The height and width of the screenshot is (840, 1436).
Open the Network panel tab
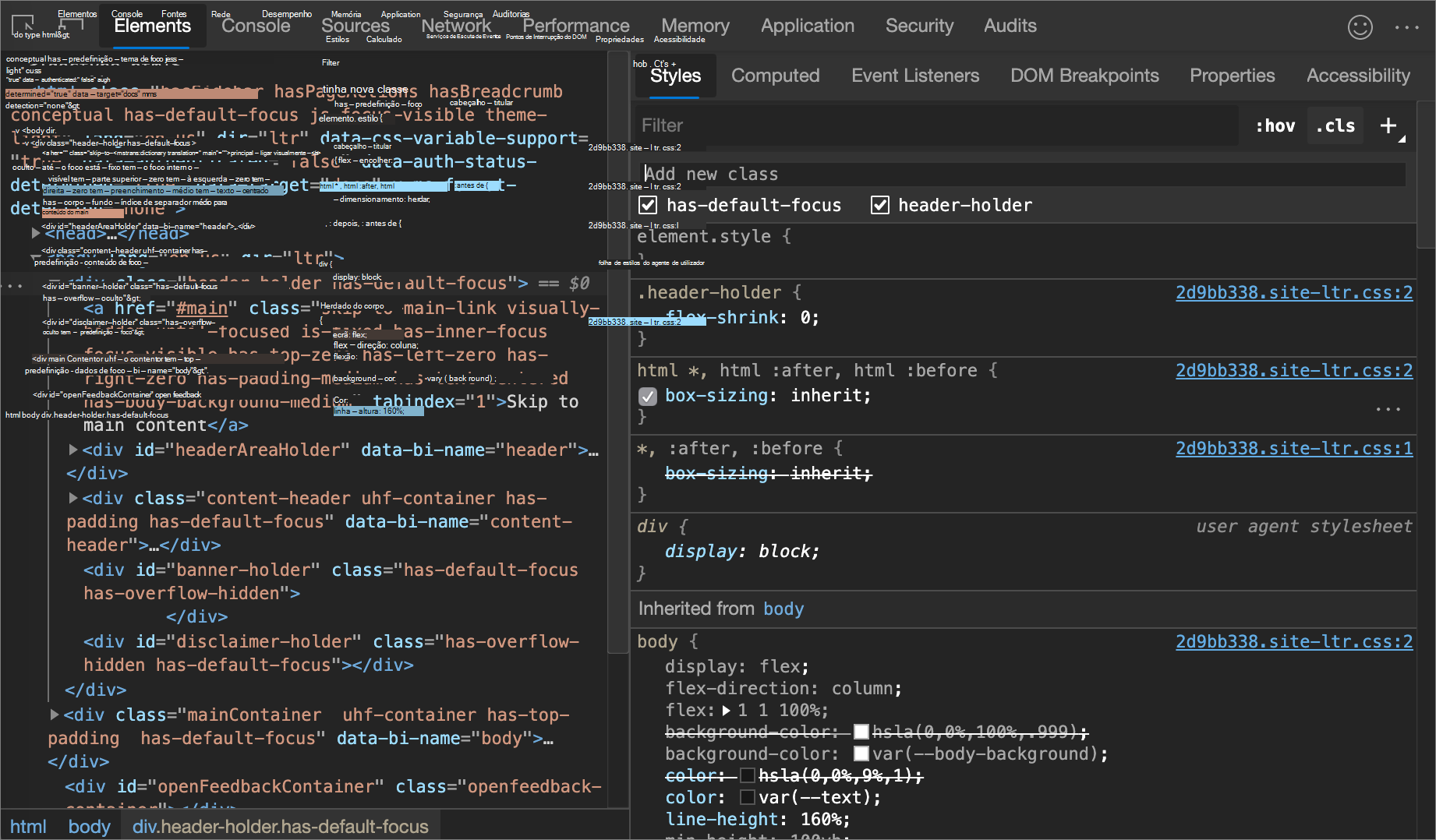(x=456, y=26)
